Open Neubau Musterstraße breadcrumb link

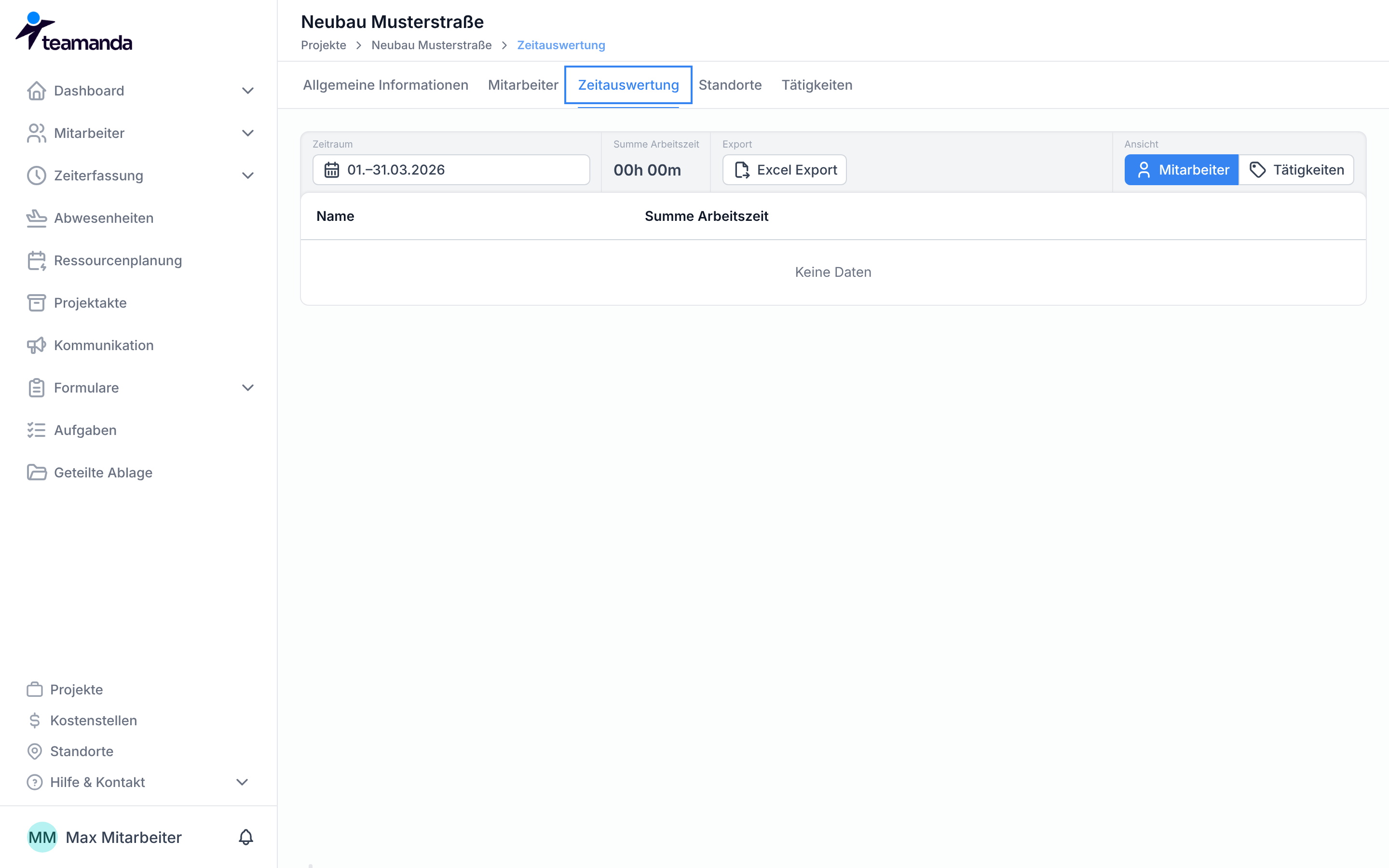click(x=432, y=45)
